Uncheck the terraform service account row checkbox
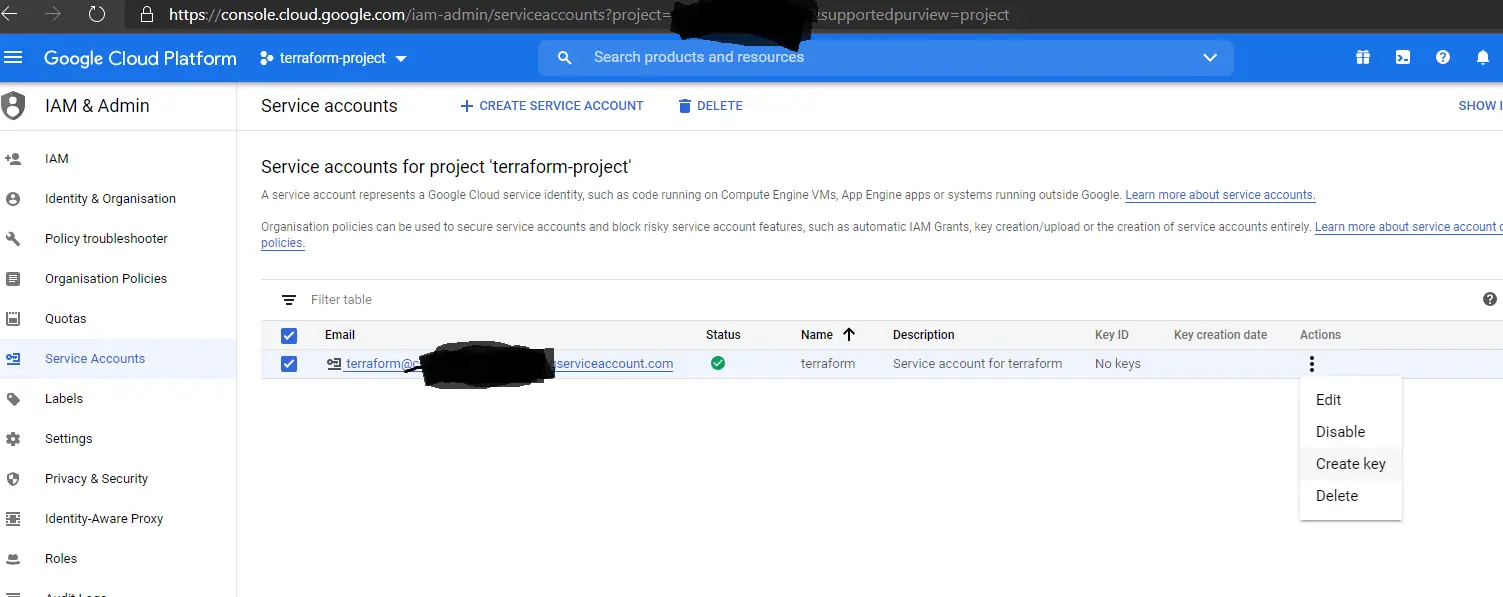The image size is (1503, 597). click(x=289, y=364)
